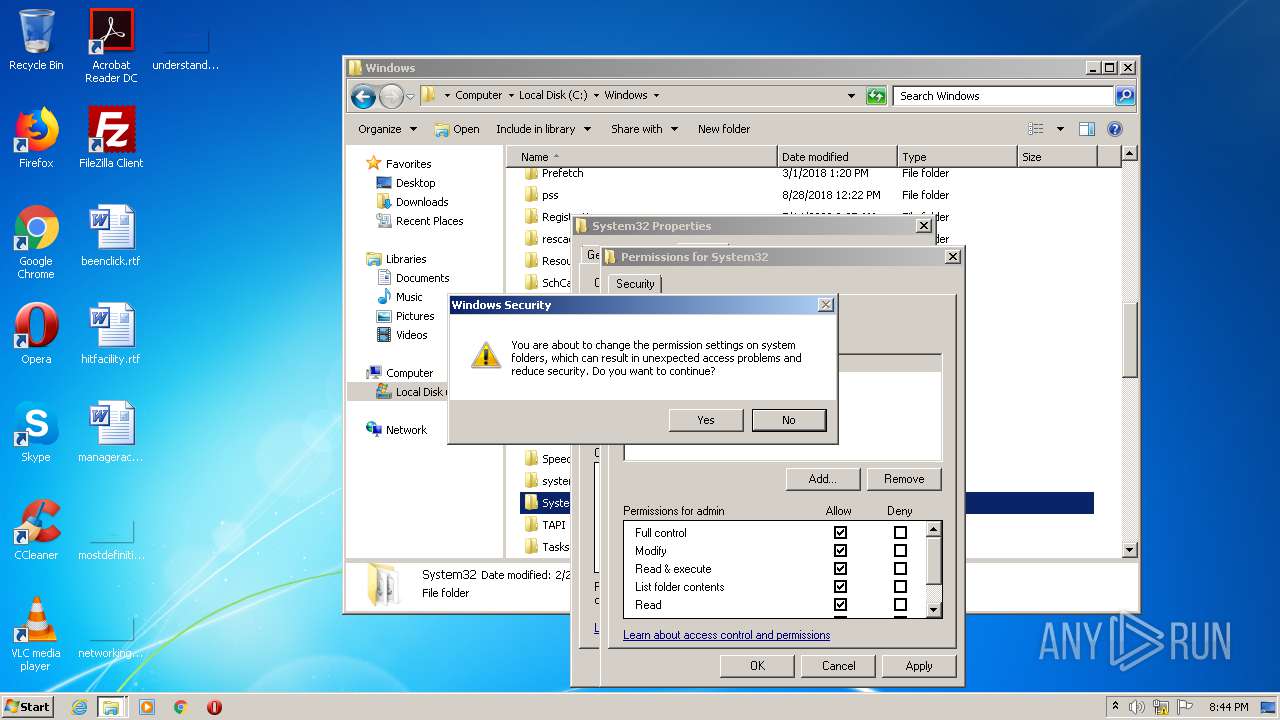Click the search magnifier icon
This screenshot has width=1280, height=720.
(x=1125, y=96)
